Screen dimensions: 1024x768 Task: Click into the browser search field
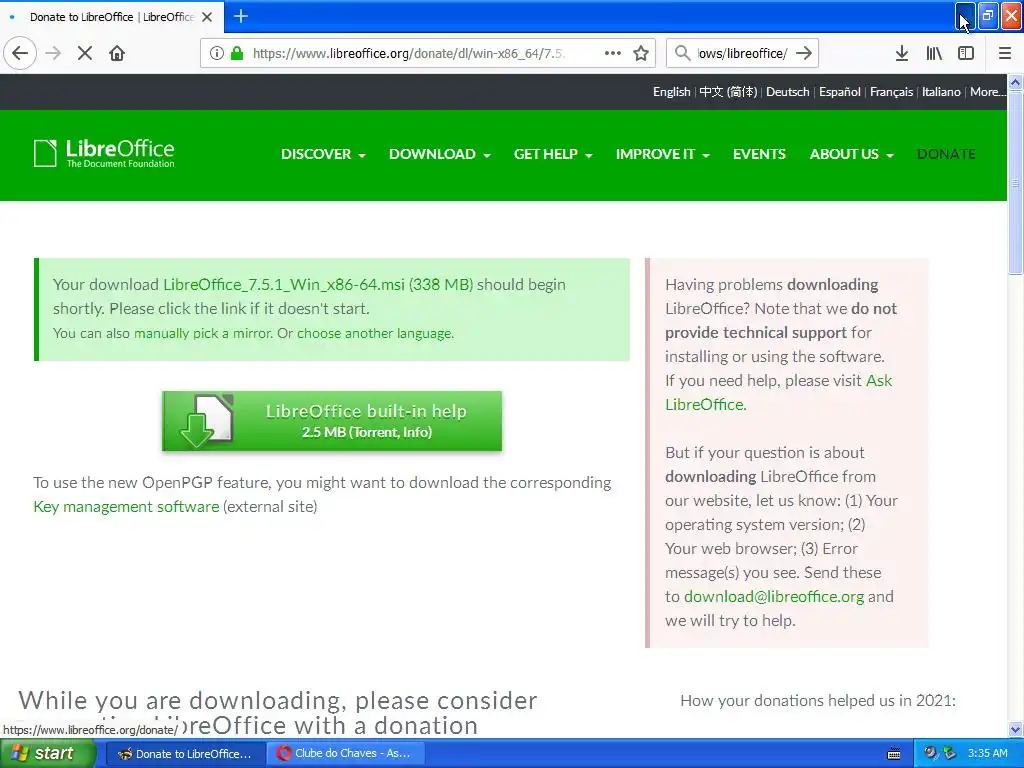click(743, 53)
